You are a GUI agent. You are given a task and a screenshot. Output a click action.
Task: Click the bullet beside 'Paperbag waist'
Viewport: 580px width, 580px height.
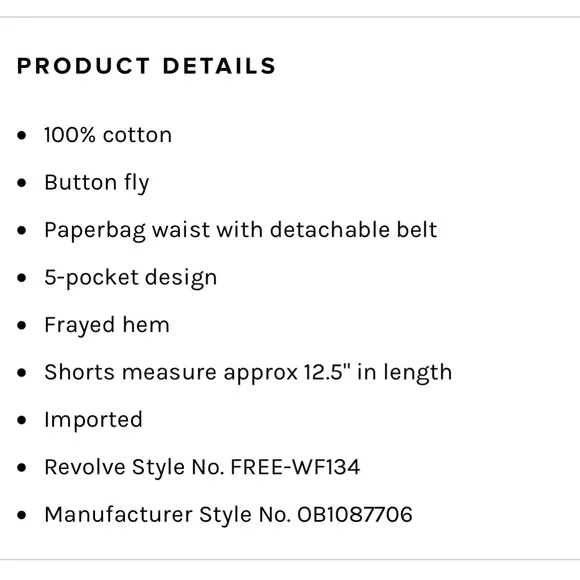(x=22, y=230)
